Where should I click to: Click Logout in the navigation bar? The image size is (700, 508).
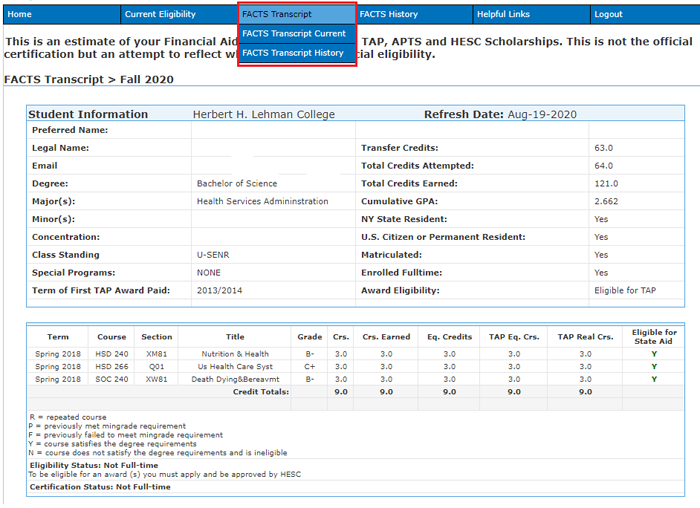pyautogui.click(x=608, y=15)
